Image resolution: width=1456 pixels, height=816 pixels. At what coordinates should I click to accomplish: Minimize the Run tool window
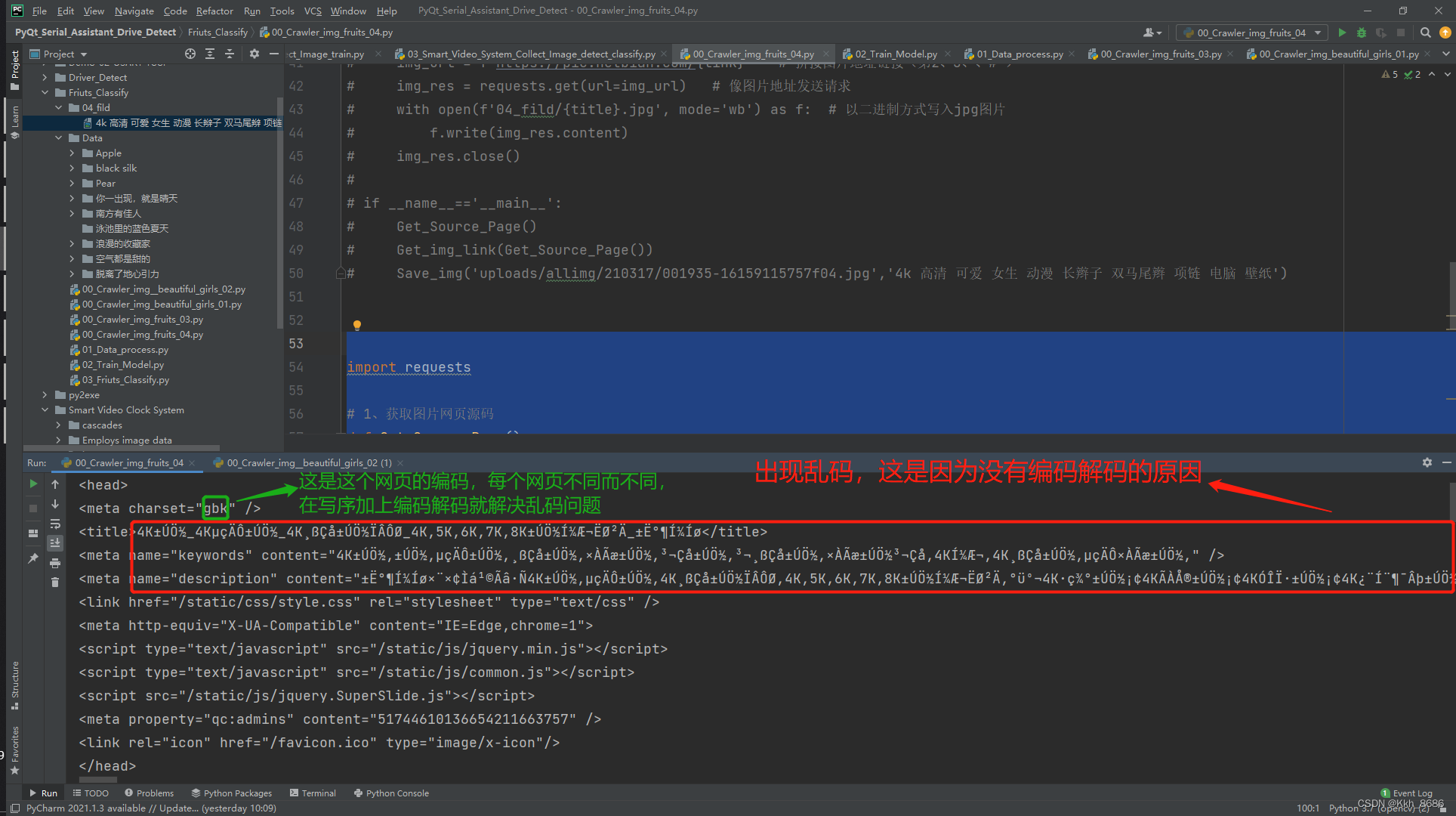[x=1446, y=462]
